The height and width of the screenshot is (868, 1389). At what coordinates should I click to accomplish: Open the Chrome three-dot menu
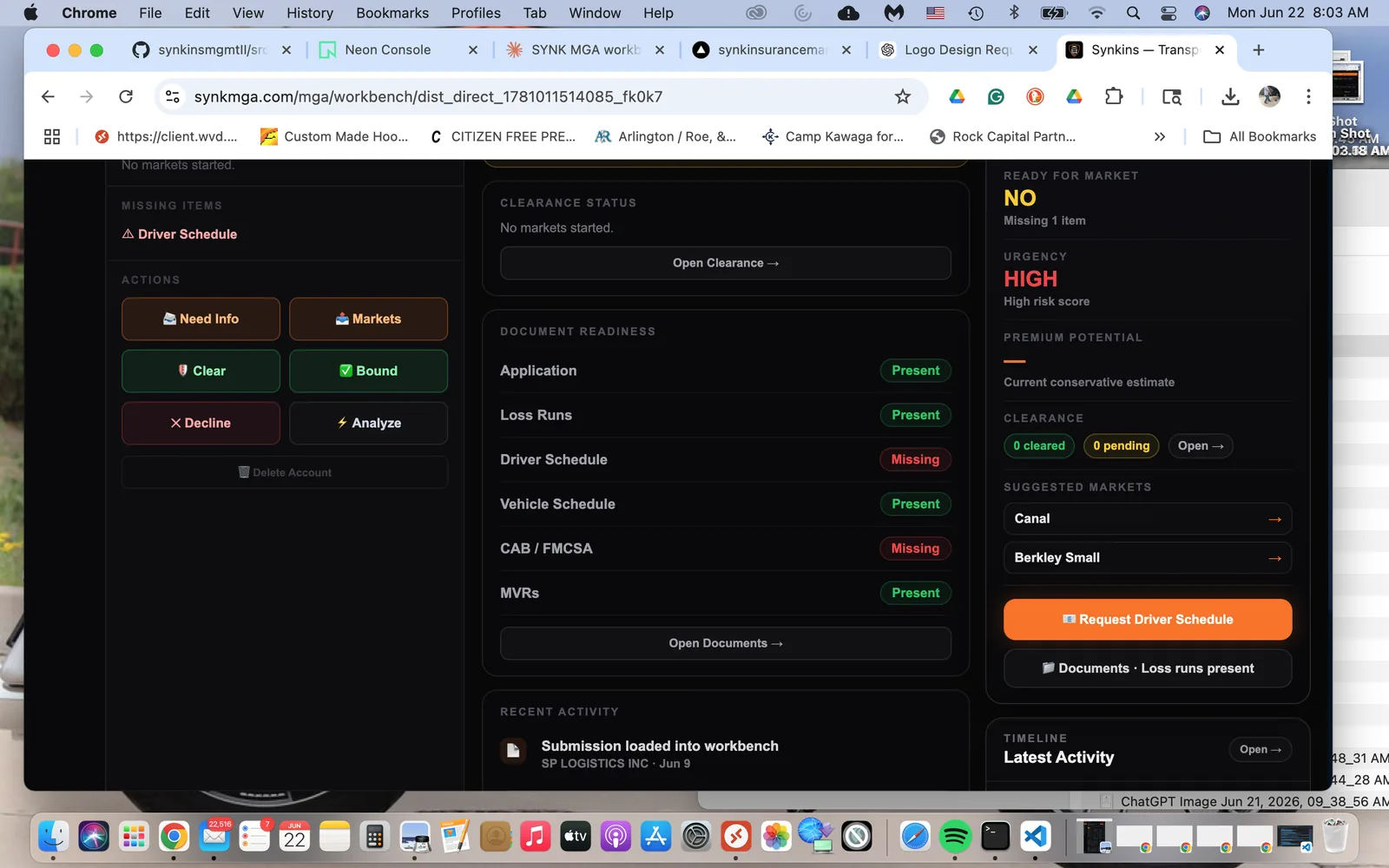pos(1308,96)
